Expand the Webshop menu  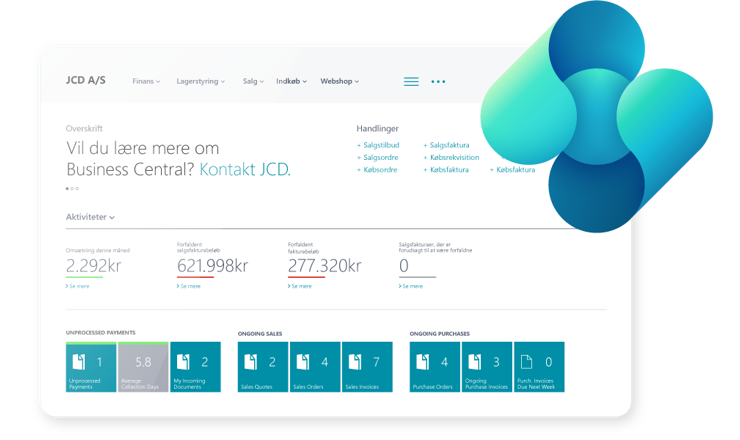coord(340,81)
